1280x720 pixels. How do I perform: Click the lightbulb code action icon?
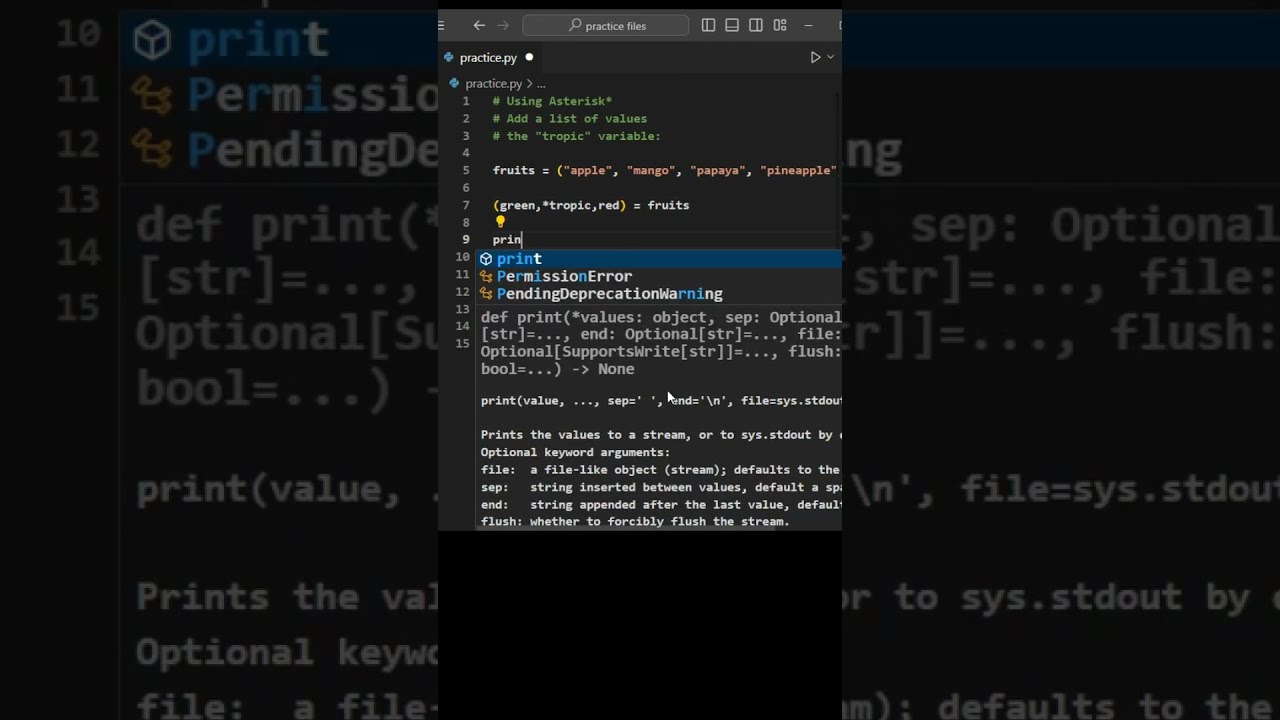pos(500,222)
